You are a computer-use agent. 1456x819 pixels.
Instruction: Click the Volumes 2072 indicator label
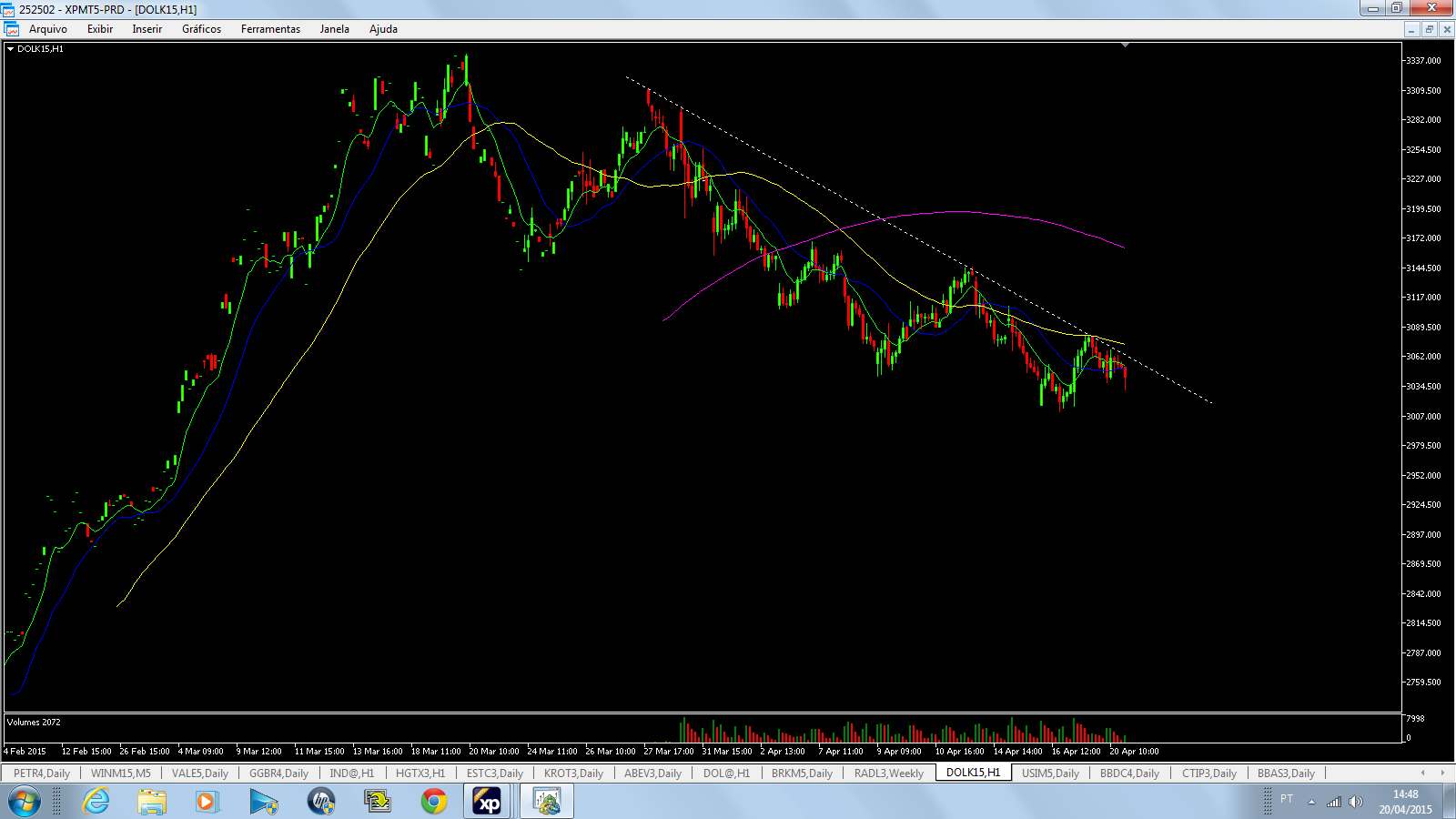click(34, 723)
